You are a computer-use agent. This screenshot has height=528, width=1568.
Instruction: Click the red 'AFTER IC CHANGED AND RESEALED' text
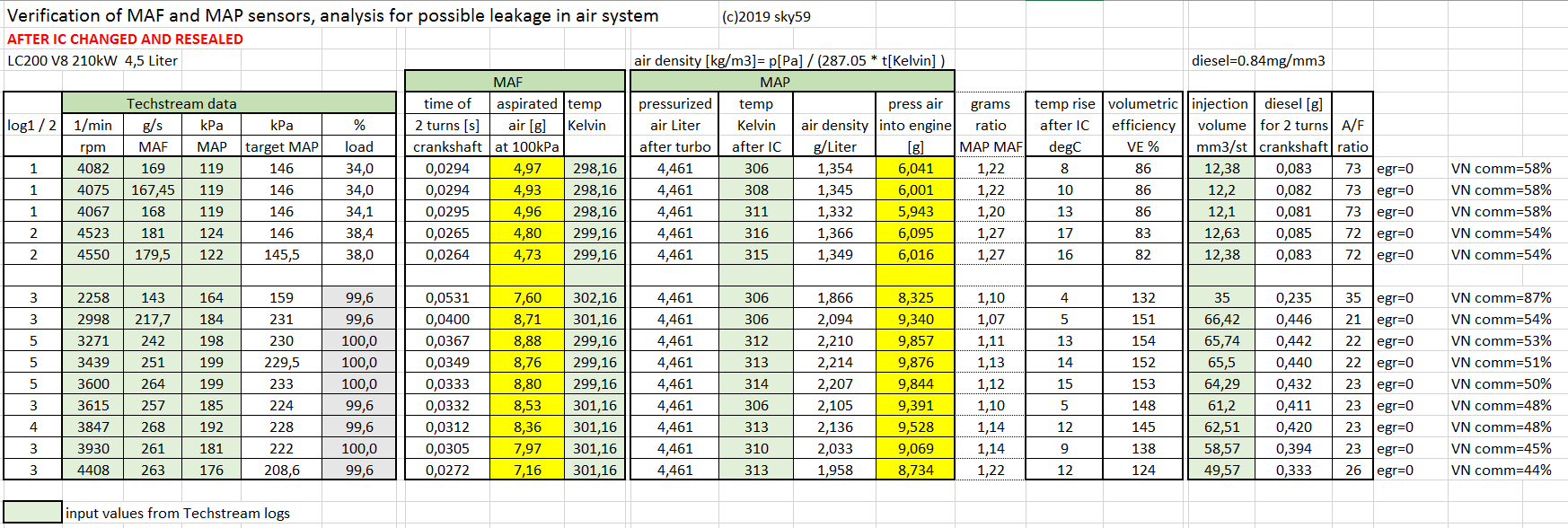click(x=125, y=39)
